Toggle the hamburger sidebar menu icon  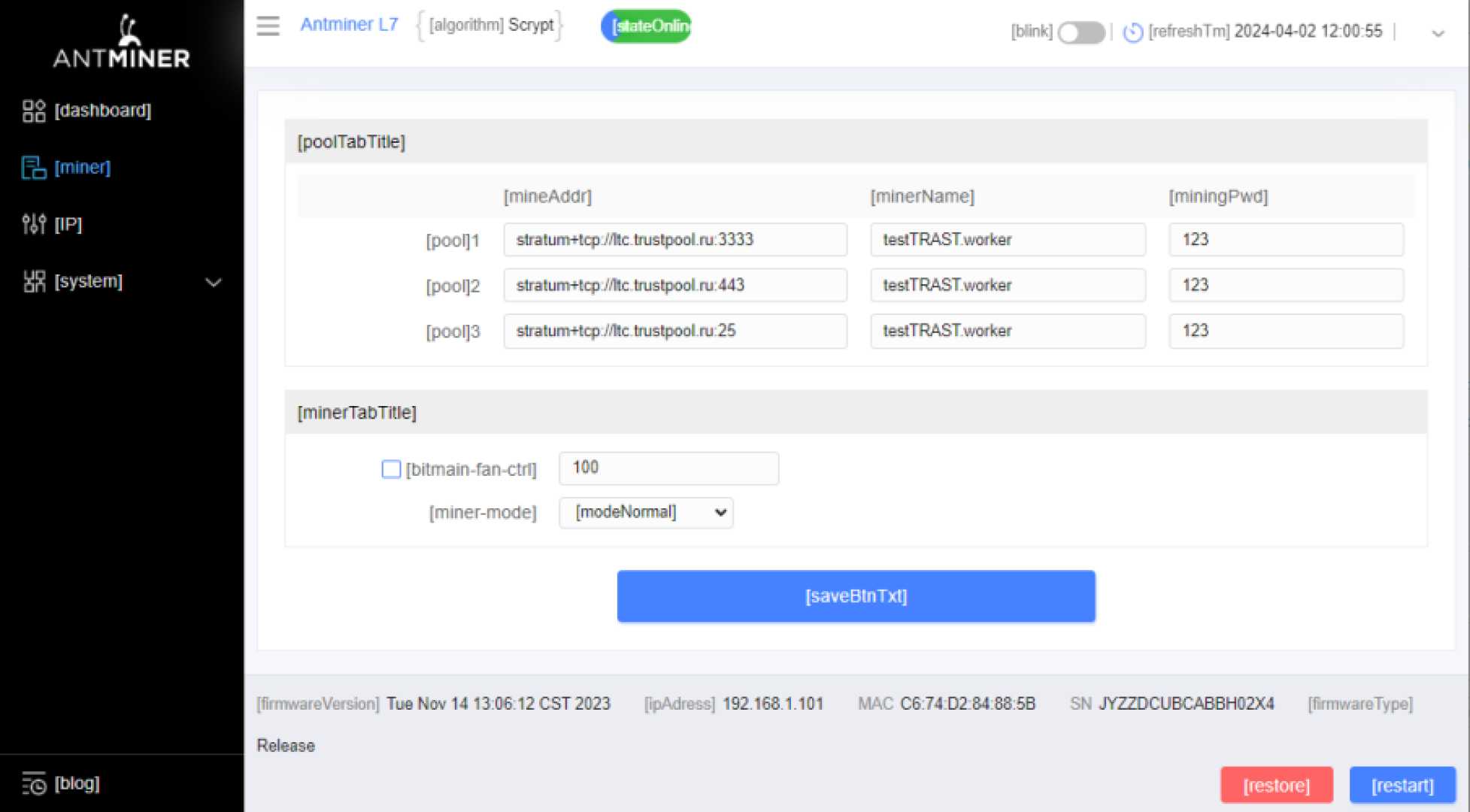coord(268,26)
